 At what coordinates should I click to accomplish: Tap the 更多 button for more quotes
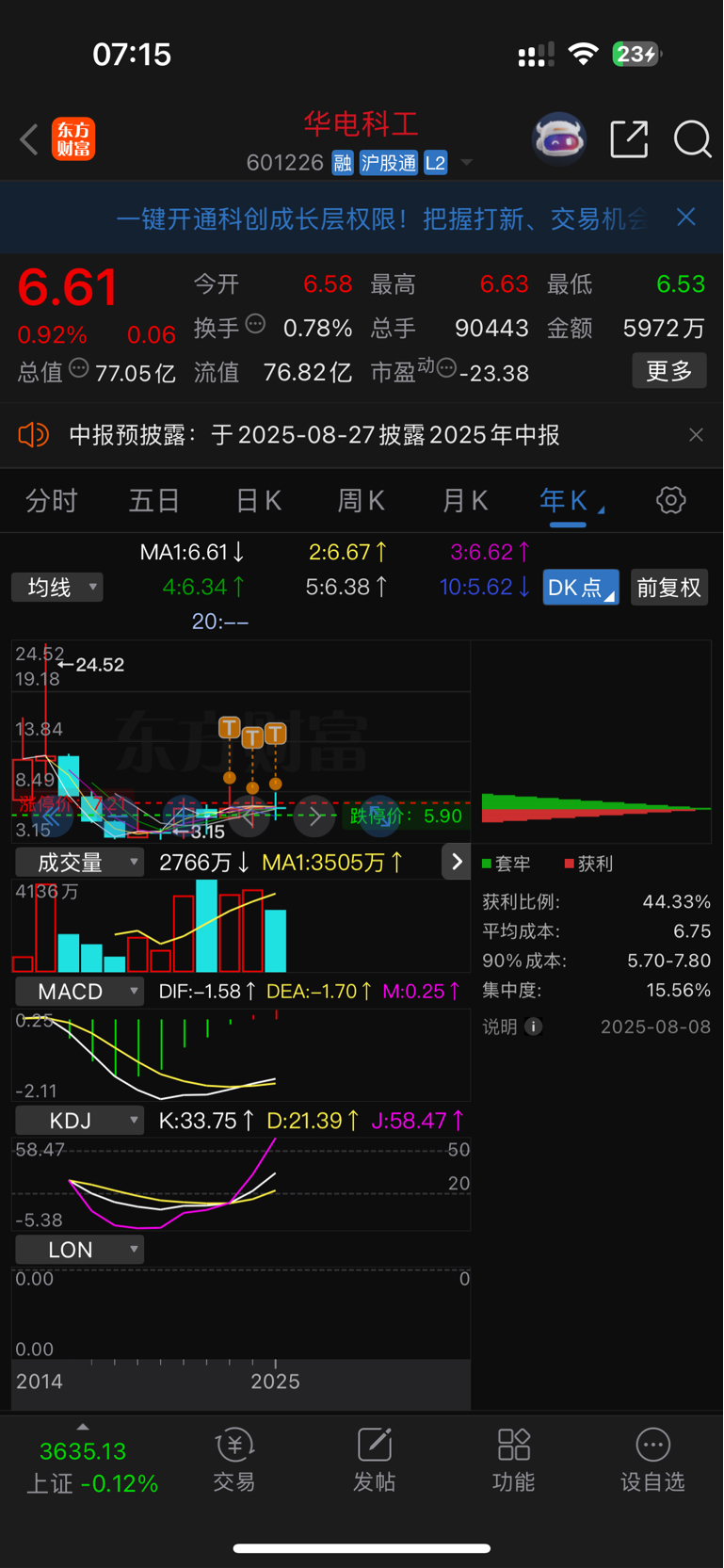point(669,371)
